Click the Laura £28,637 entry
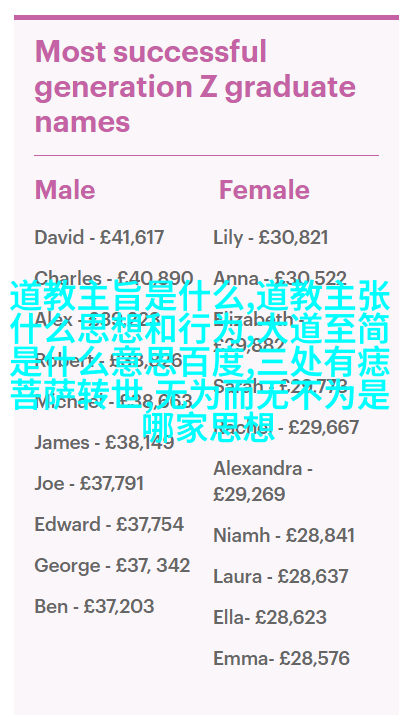414x715 pixels. 281,576
